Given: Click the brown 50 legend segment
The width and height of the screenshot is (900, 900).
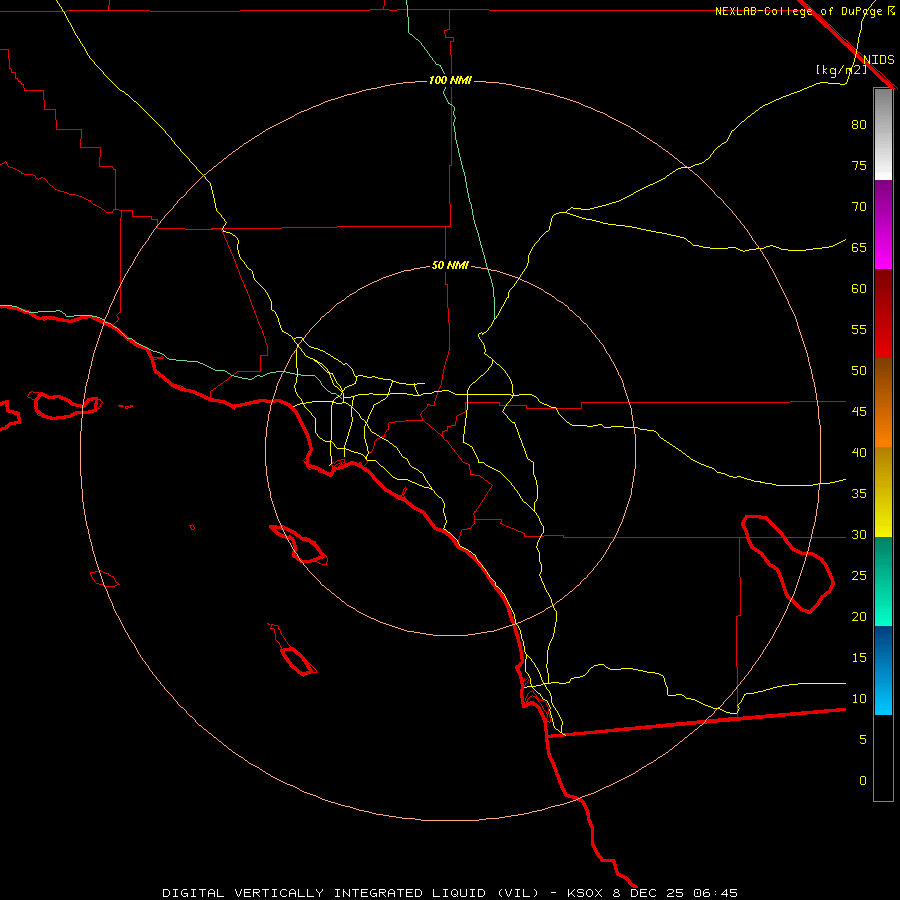Looking at the screenshot, I should pyautogui.click(x=883, y=380).
